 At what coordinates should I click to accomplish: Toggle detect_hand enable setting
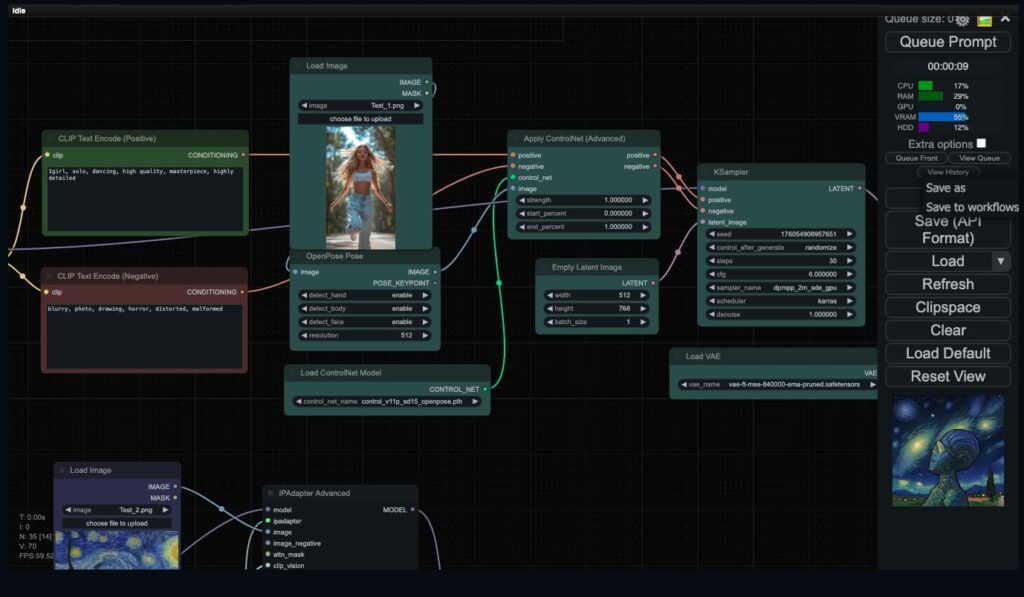tap(364, 295)
